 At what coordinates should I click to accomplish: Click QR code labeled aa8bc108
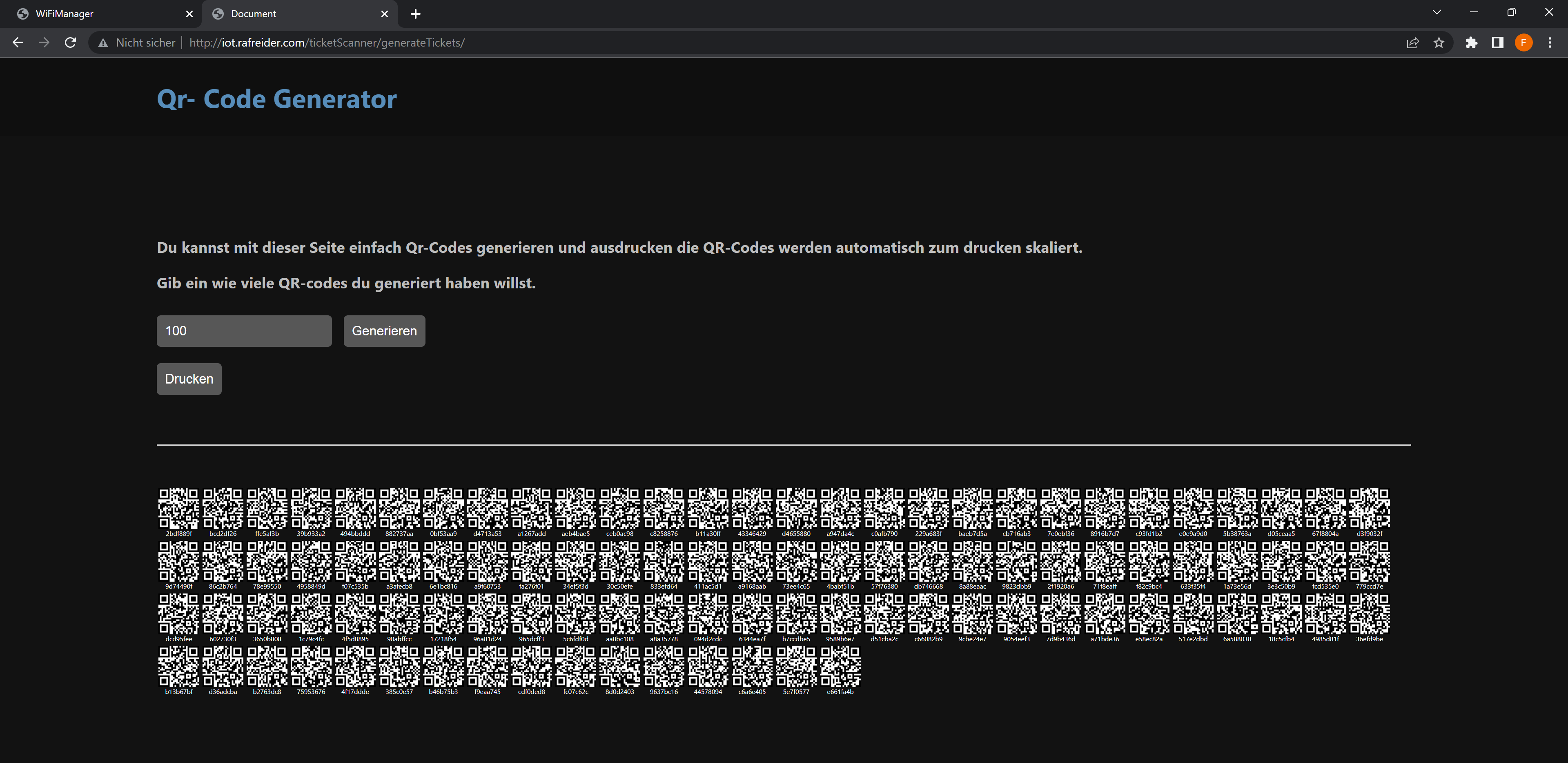[620, 614]
